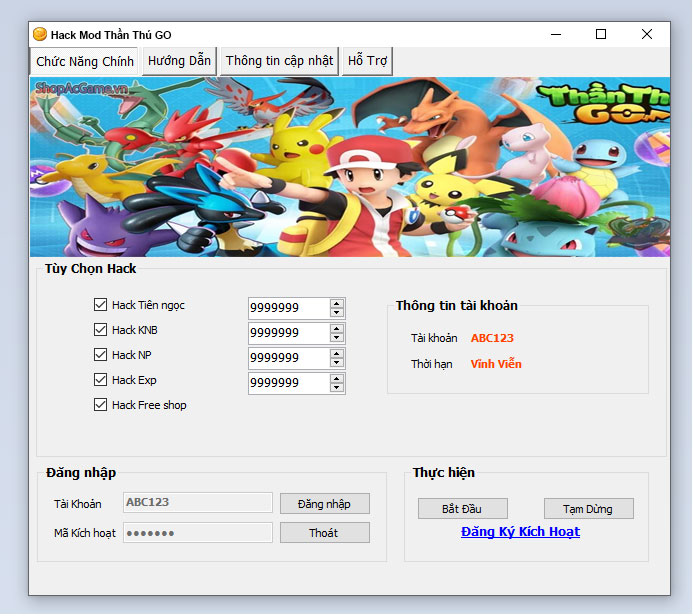Viewport: 693px width, 616px height.
Task: Click the Vĩnh Viễn expiry text
Action: (x=496, y=364)
